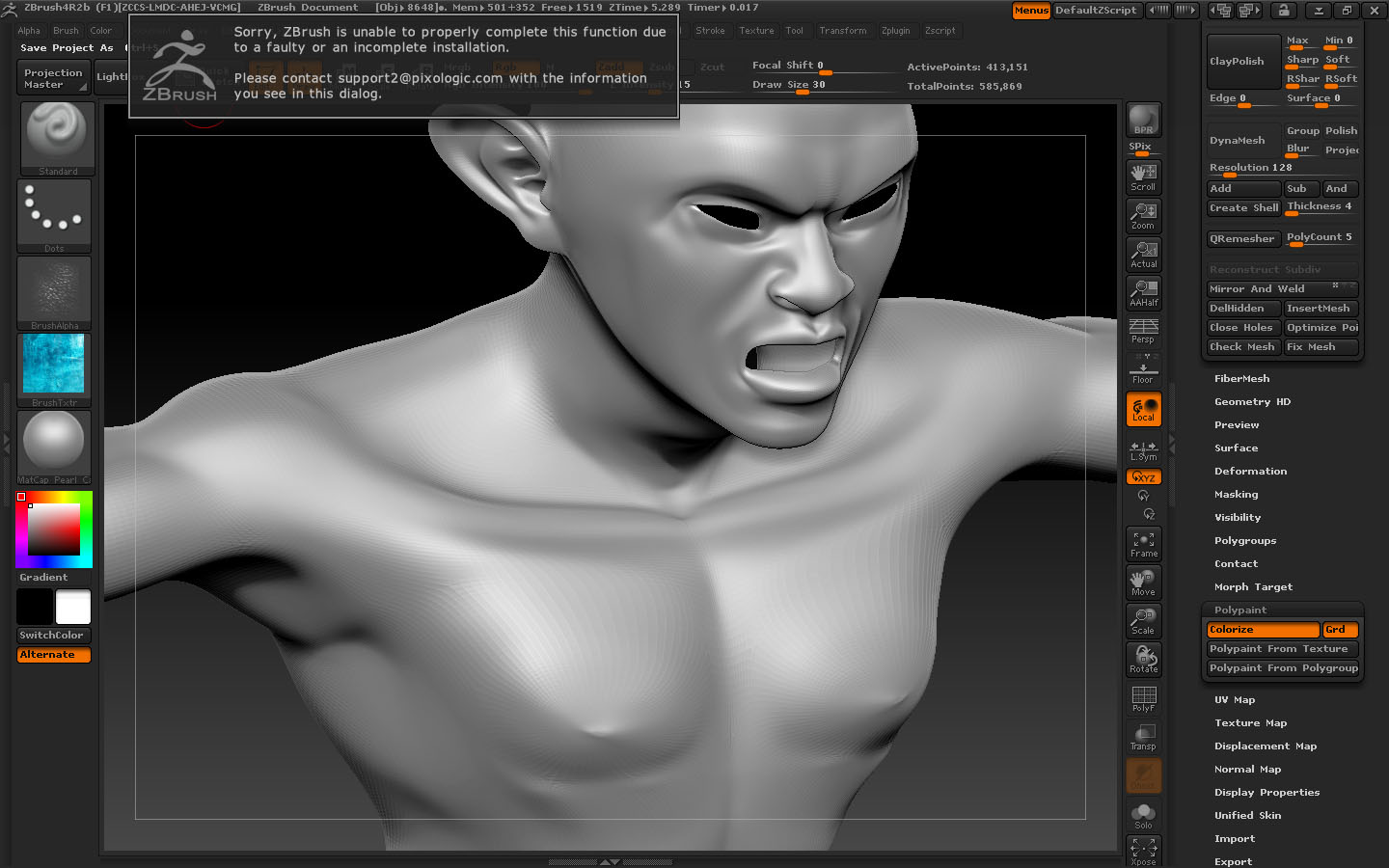1389x868 pixels.
Task: Toggle the Floor grid
Action: (x=1144, y=369)
